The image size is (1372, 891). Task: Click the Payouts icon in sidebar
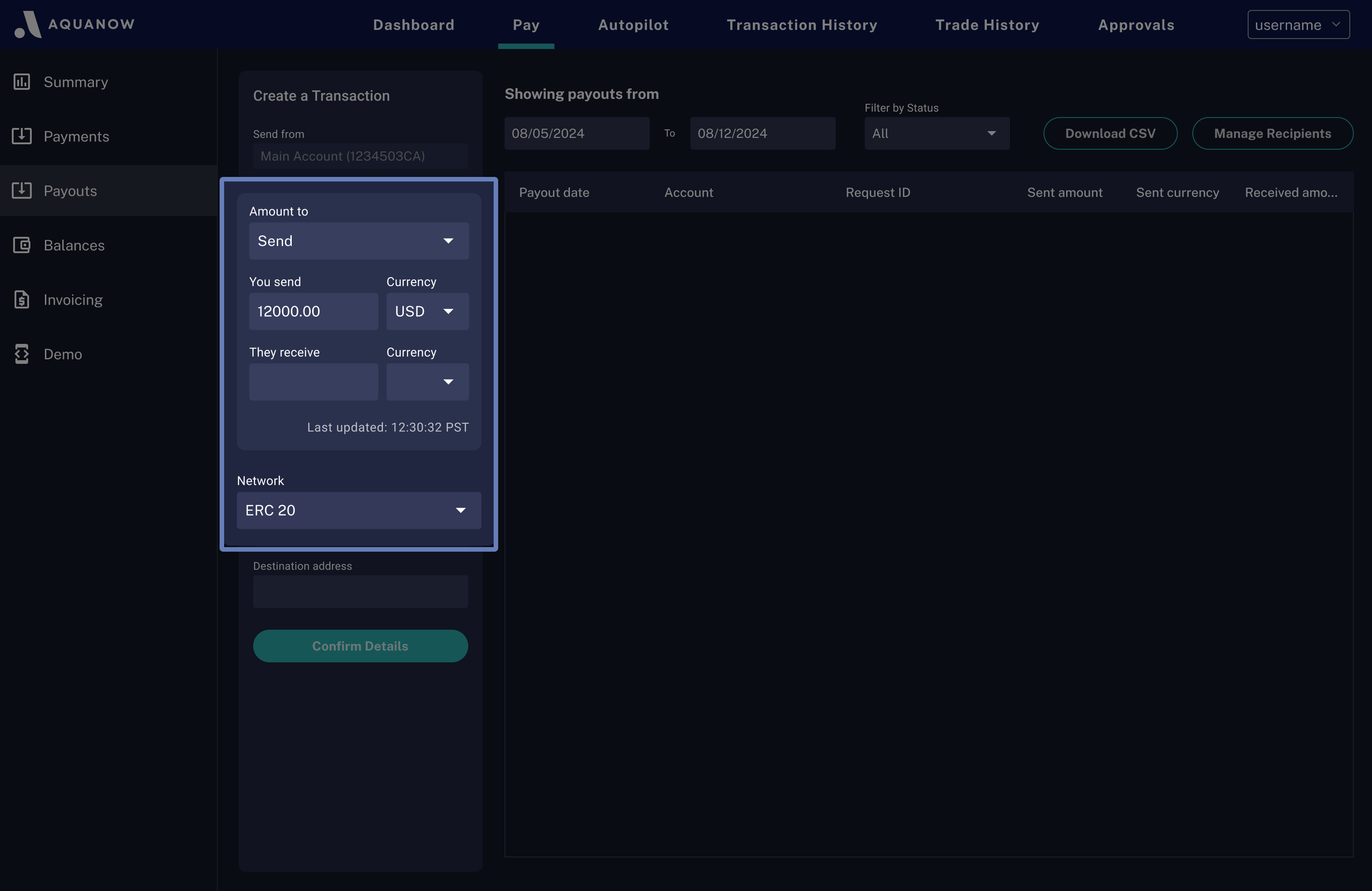tap(22, 191)
